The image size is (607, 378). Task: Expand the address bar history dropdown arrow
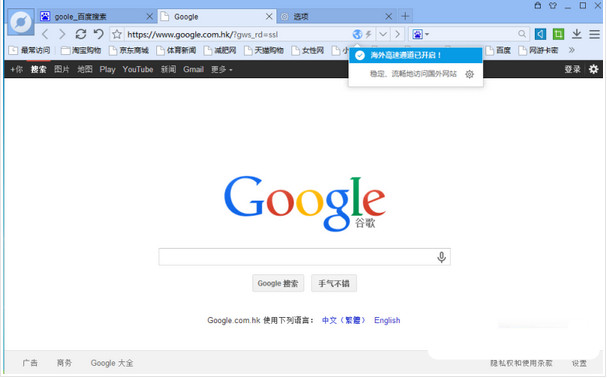pyautogui.click(x=383, y=34)
